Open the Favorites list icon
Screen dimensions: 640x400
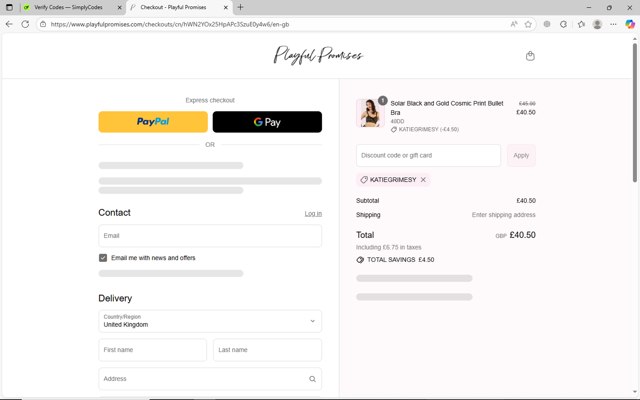point(581,24)
